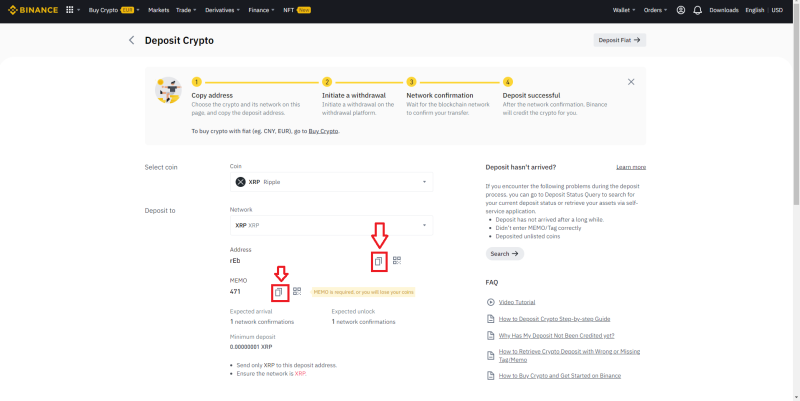Click the Deposit hasn't arrived heading
The width and height of the screenshot is (800, 401).
tap(521, 167)
